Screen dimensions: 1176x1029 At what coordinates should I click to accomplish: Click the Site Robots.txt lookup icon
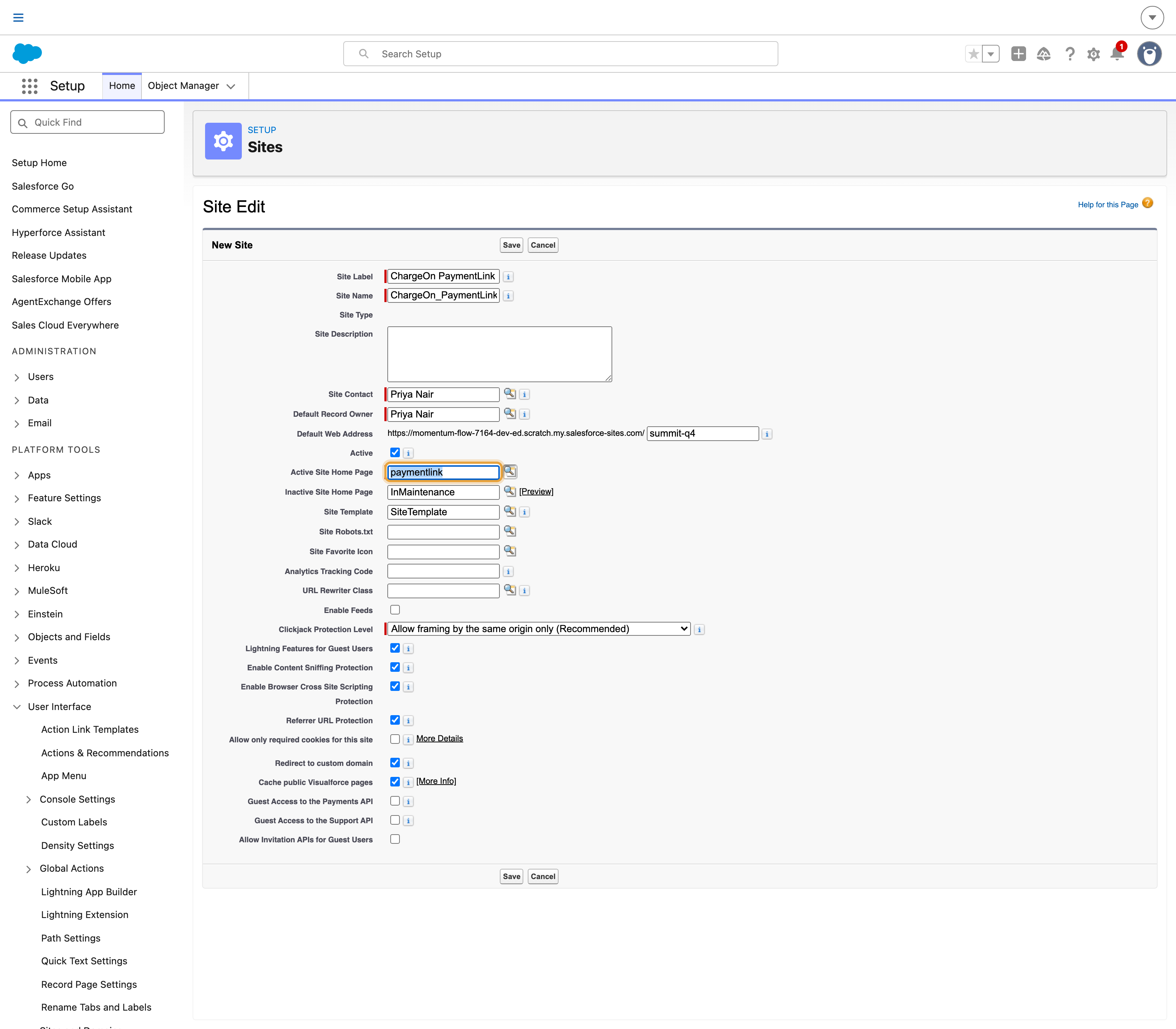(510, 531)
